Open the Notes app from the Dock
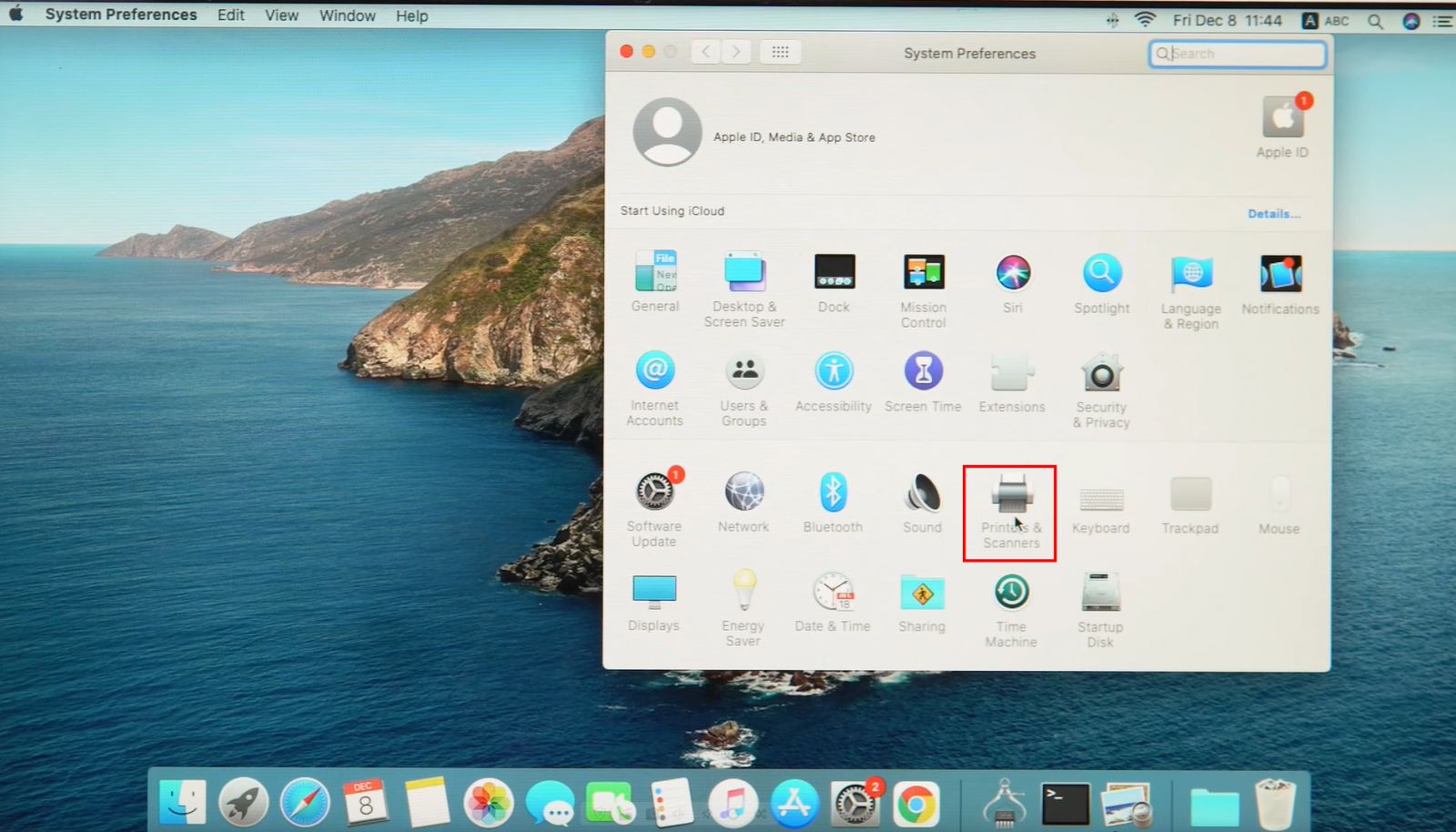This screenshot has width=1456, height=832. click(x=427, y=802)
